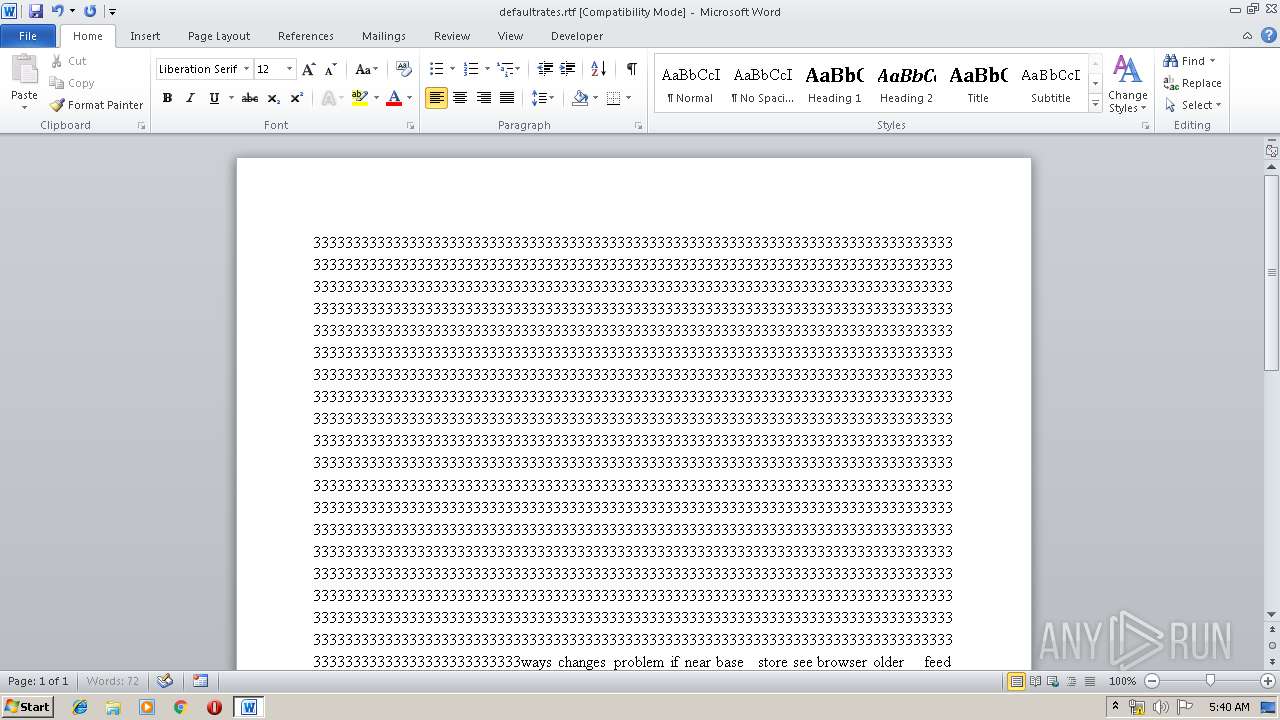The height and width of the screenshot is (720, 1280).
Task: Switch to the Page Layout tab
Action: [219, 36]
